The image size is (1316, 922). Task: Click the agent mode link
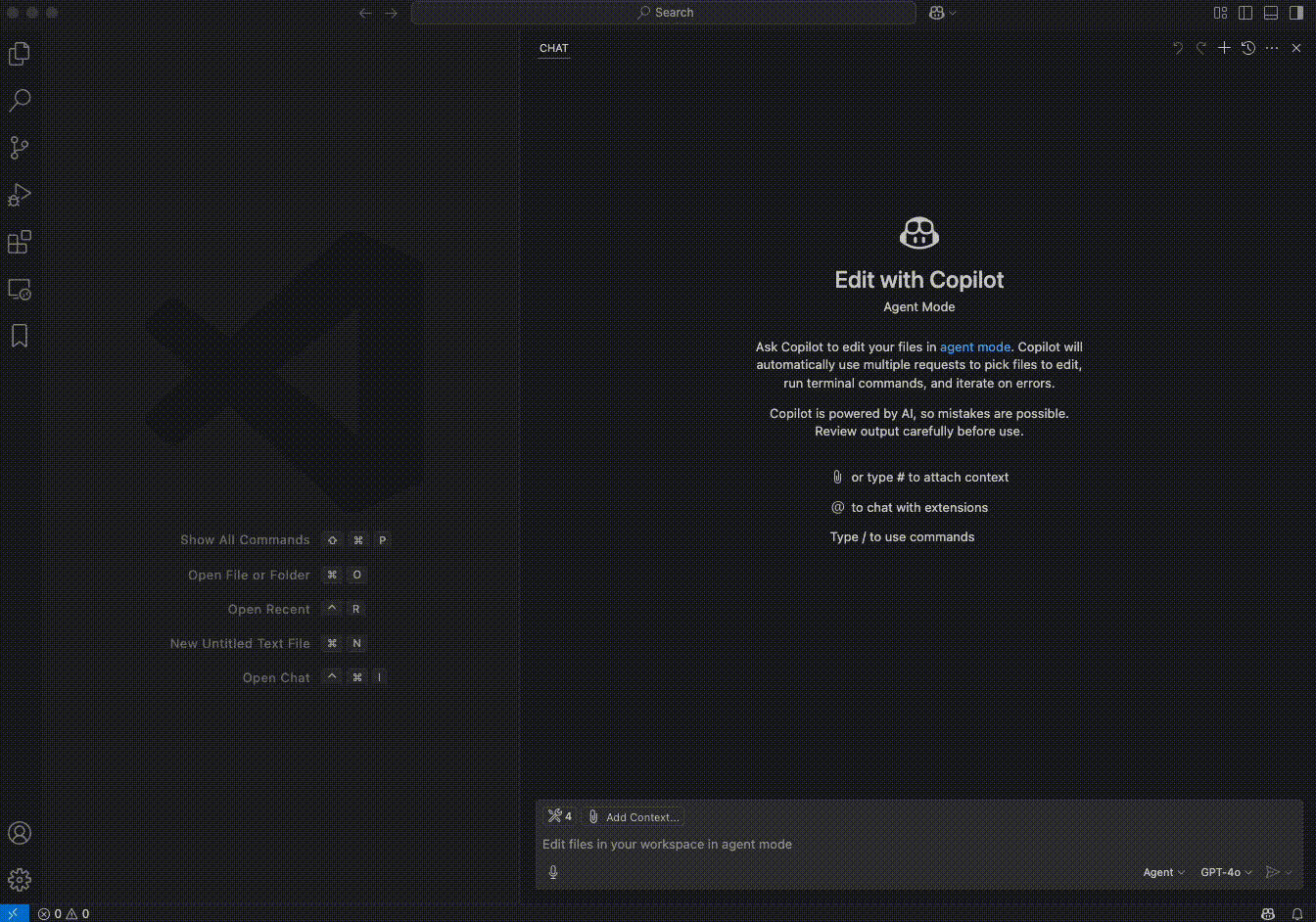point(975,346)
